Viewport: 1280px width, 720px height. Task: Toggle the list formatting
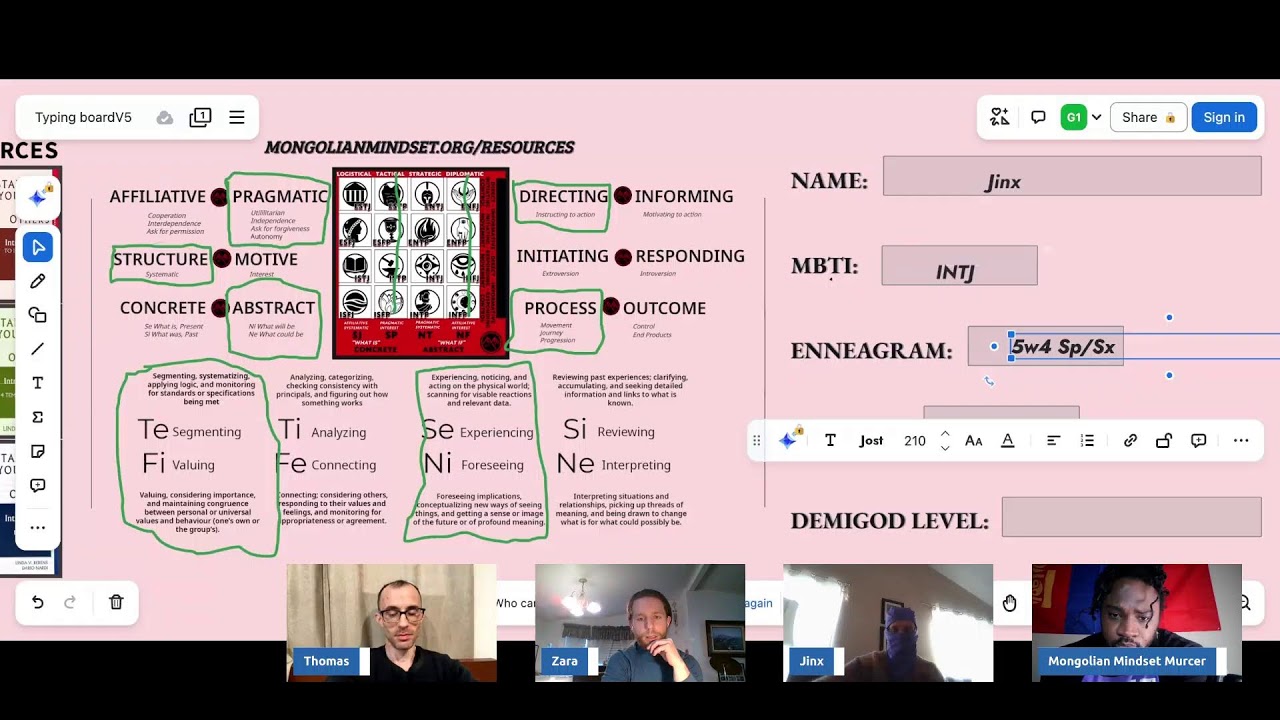[x=1087, y=440]
